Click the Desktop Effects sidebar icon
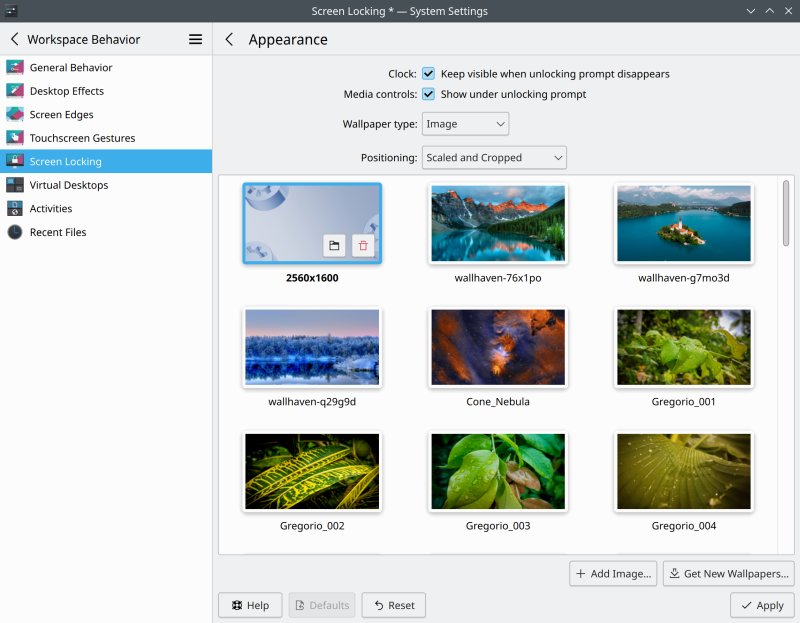 [15, 91]
